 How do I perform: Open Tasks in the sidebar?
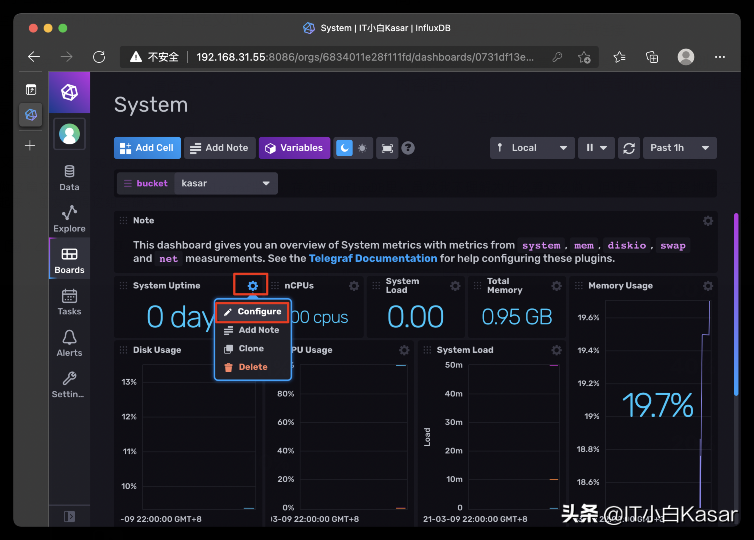tap(69, 302)
